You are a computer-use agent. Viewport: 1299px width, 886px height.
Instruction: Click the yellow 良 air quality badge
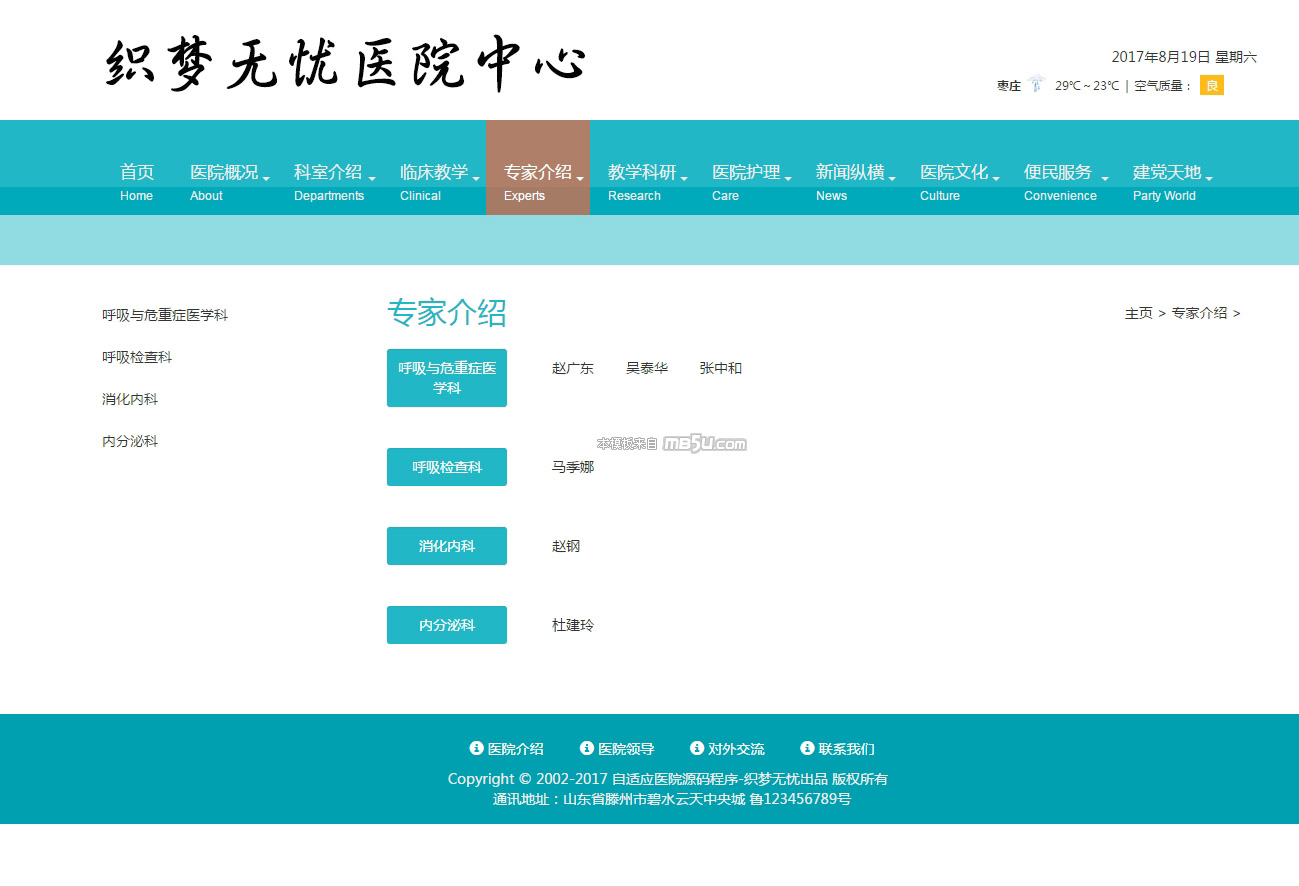(1211, 86)
